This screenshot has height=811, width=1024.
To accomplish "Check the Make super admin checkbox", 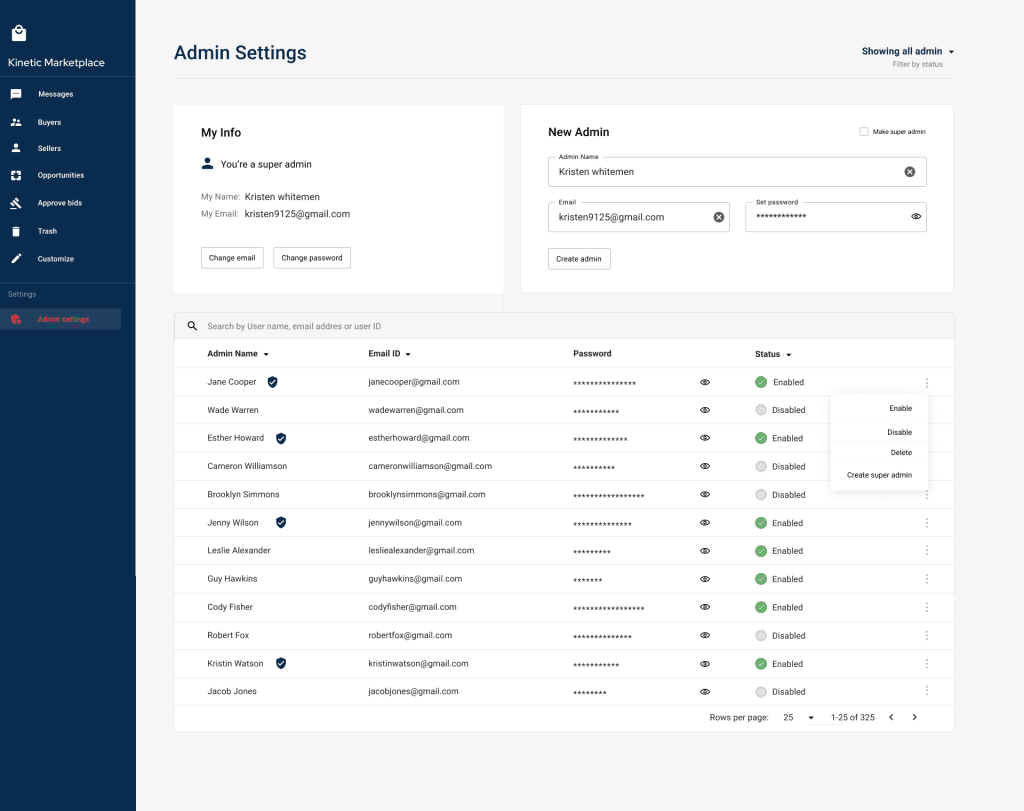I will (864, 132).
